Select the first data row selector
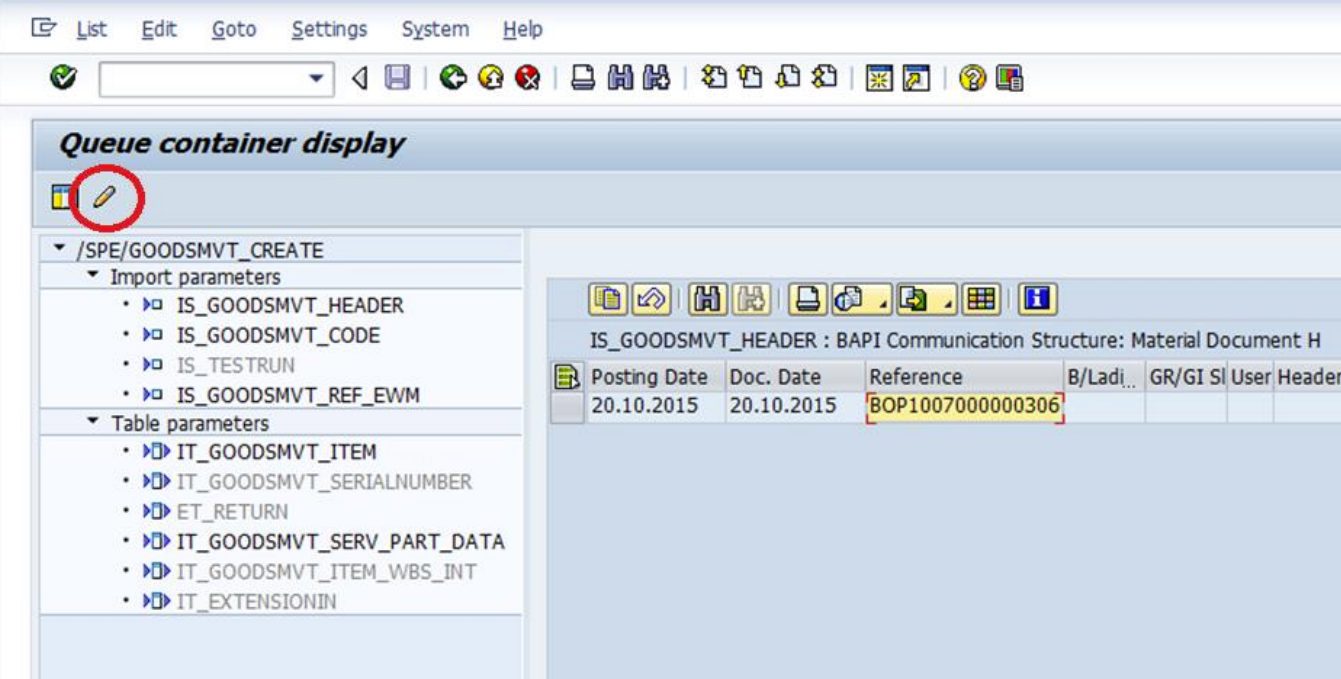Image resolution: width=1341 pixels, height=679 pixels. (x=567, y=407)
